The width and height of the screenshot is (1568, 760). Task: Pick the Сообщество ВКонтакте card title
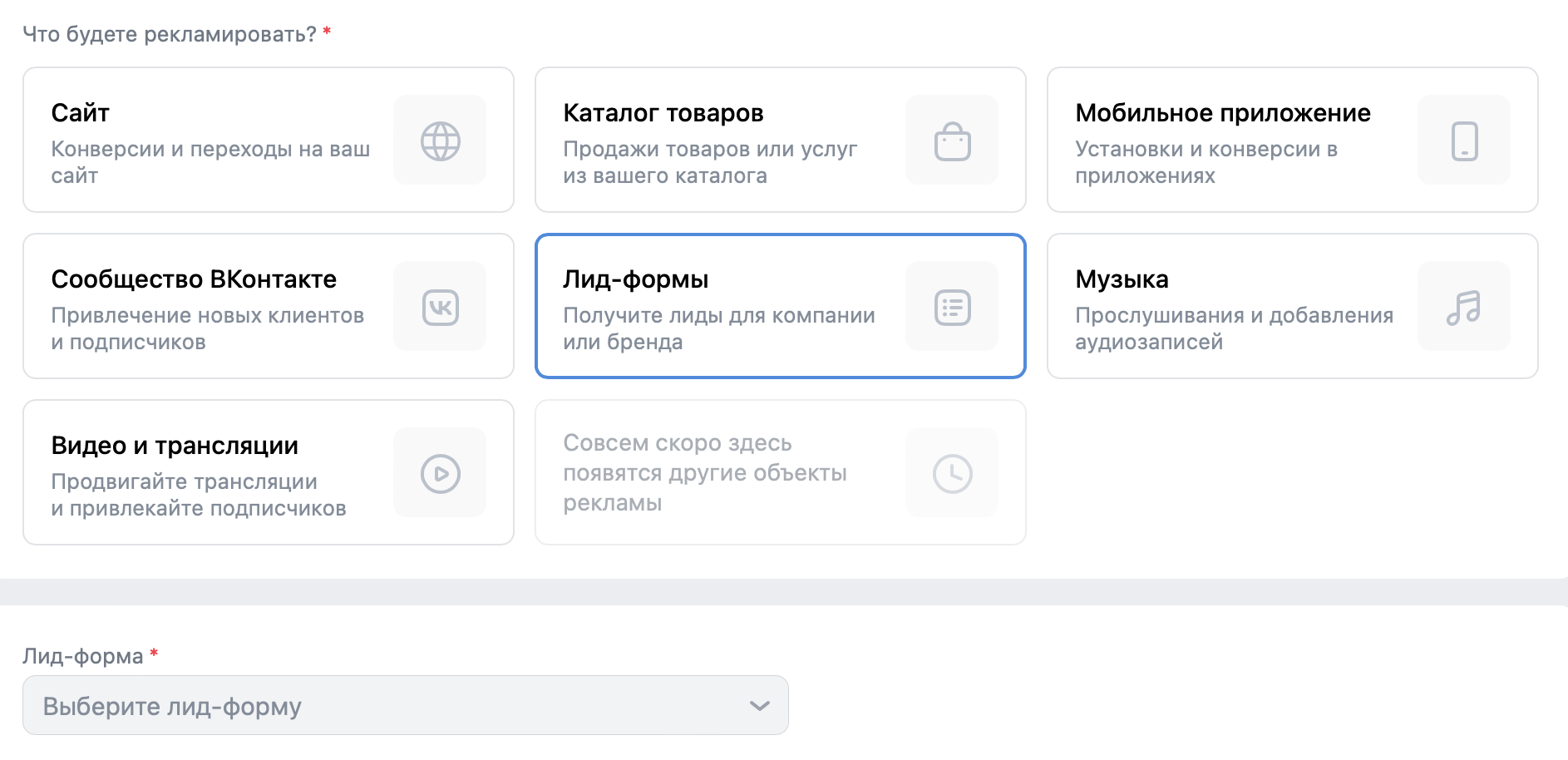point(194,279)
